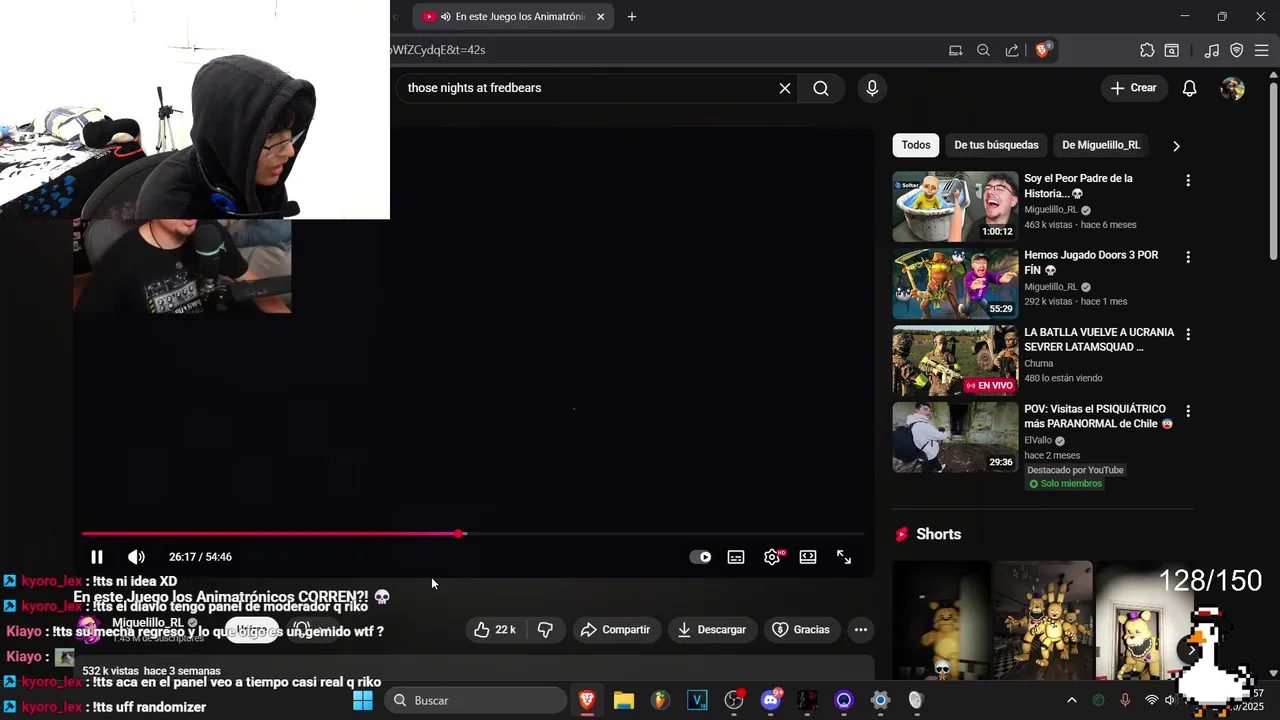Viewport: 1280px width, 720px height.
Task: Select the Todos filter chip
Action: pyautogui.click(x=916, y=145)
